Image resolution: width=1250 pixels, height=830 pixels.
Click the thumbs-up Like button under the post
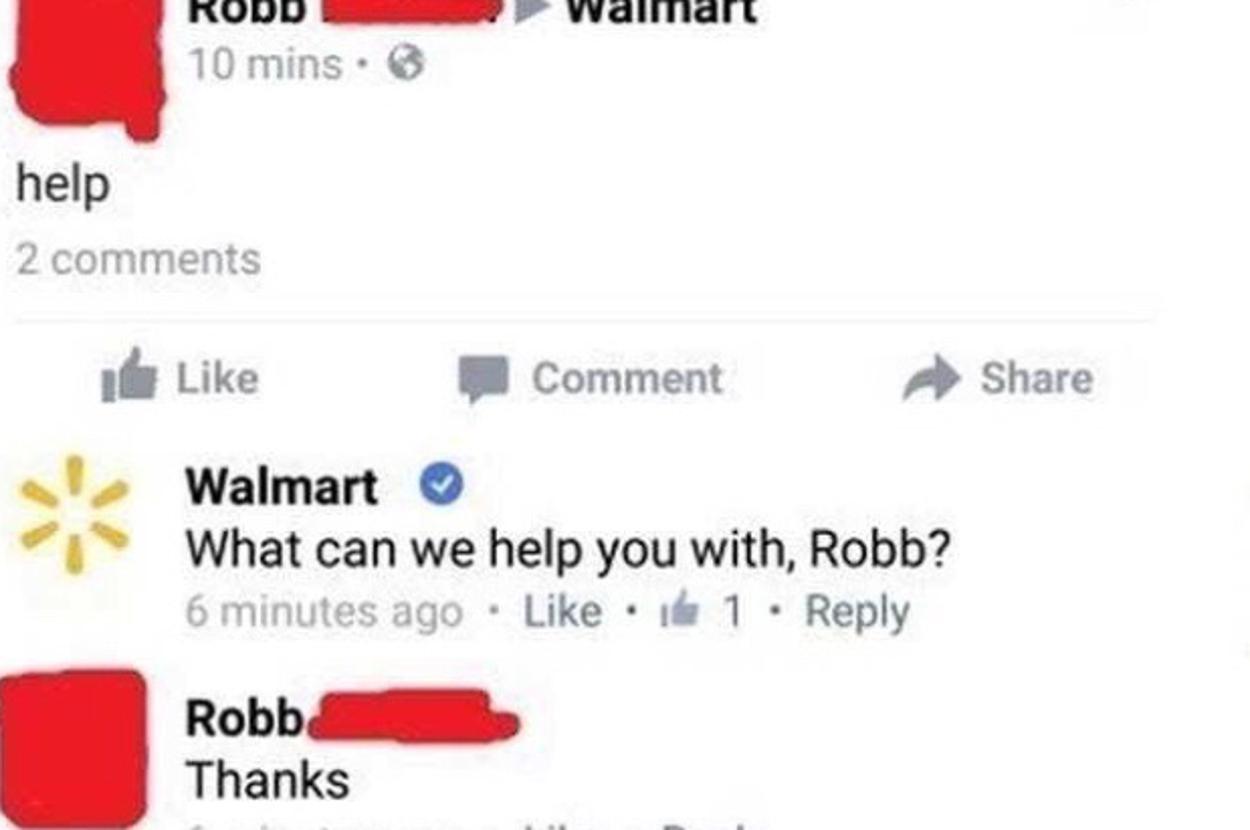180,378
